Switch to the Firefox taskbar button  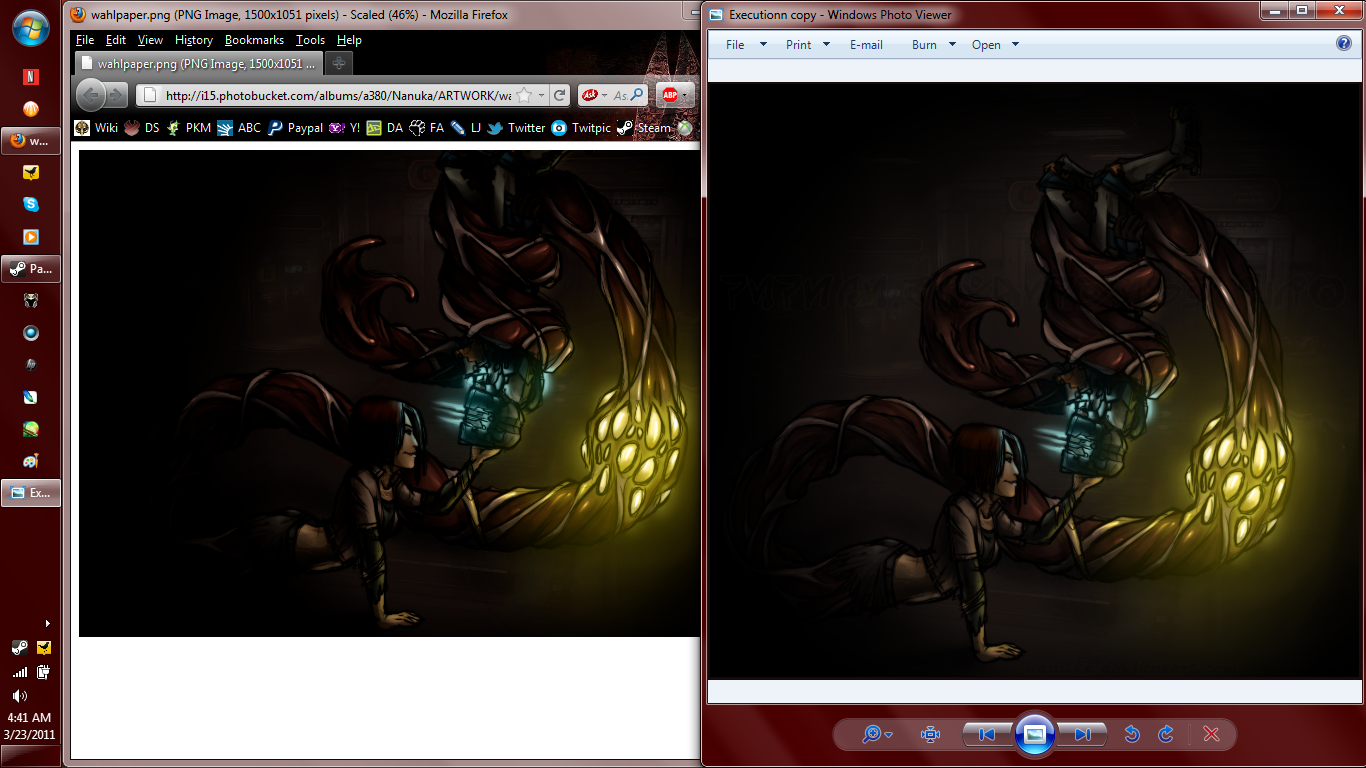pyautogui.click(x=31, y=140)
